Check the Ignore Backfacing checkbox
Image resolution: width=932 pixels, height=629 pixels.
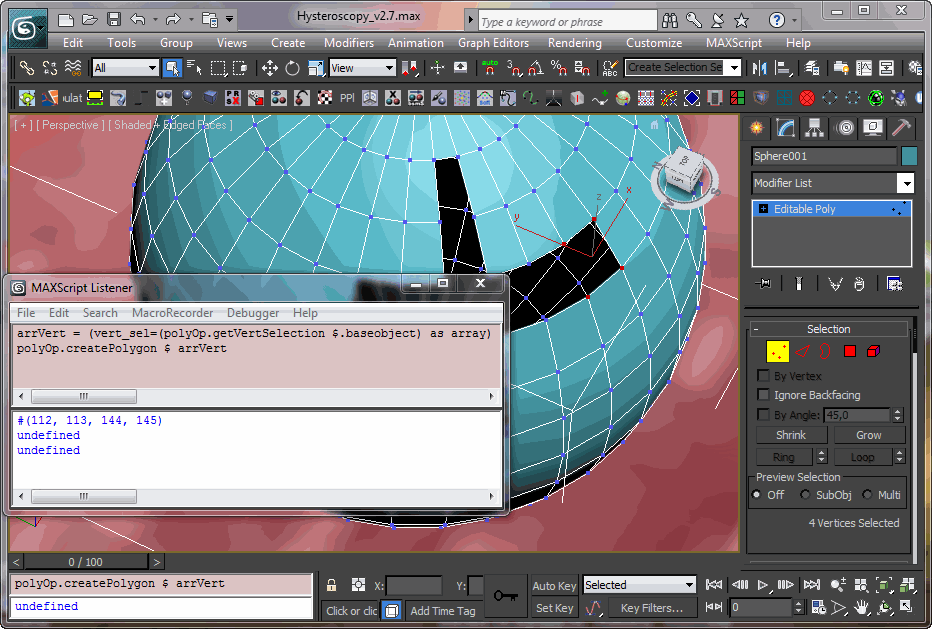pos(762,395)
